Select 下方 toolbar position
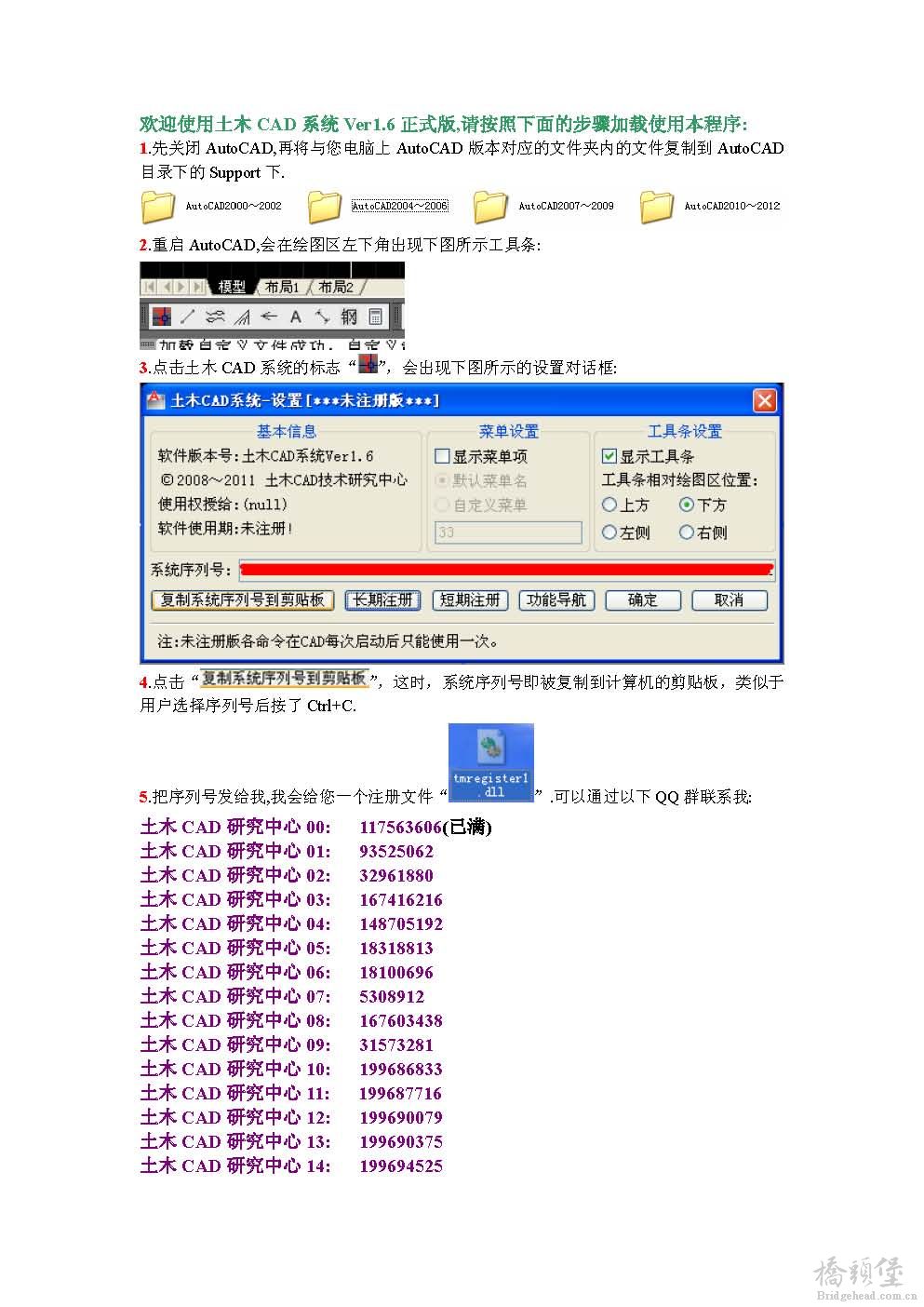Viewport: 924px width, 1307px height. 687,505
